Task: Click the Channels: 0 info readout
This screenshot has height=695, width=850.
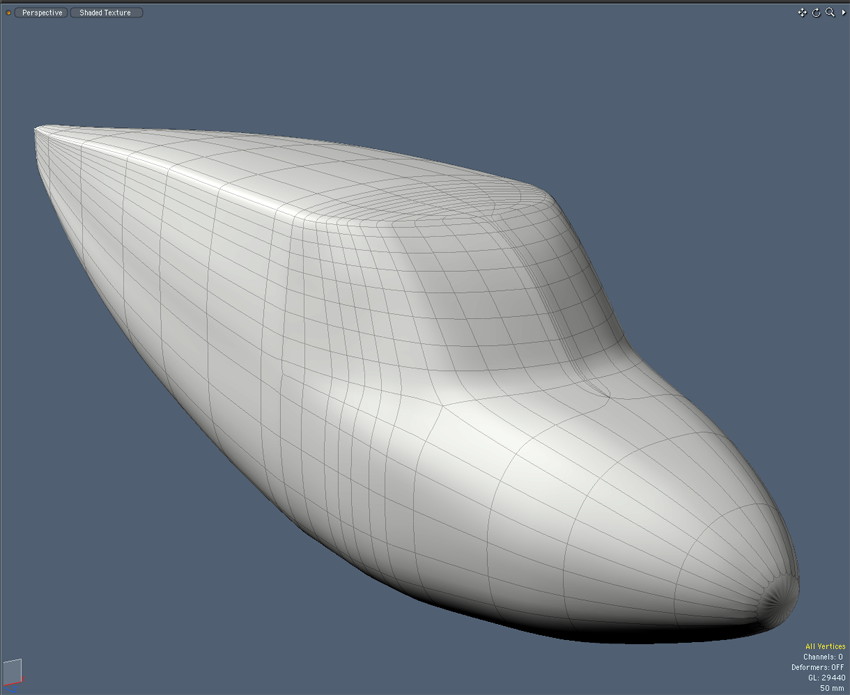Action: (823, 657)
